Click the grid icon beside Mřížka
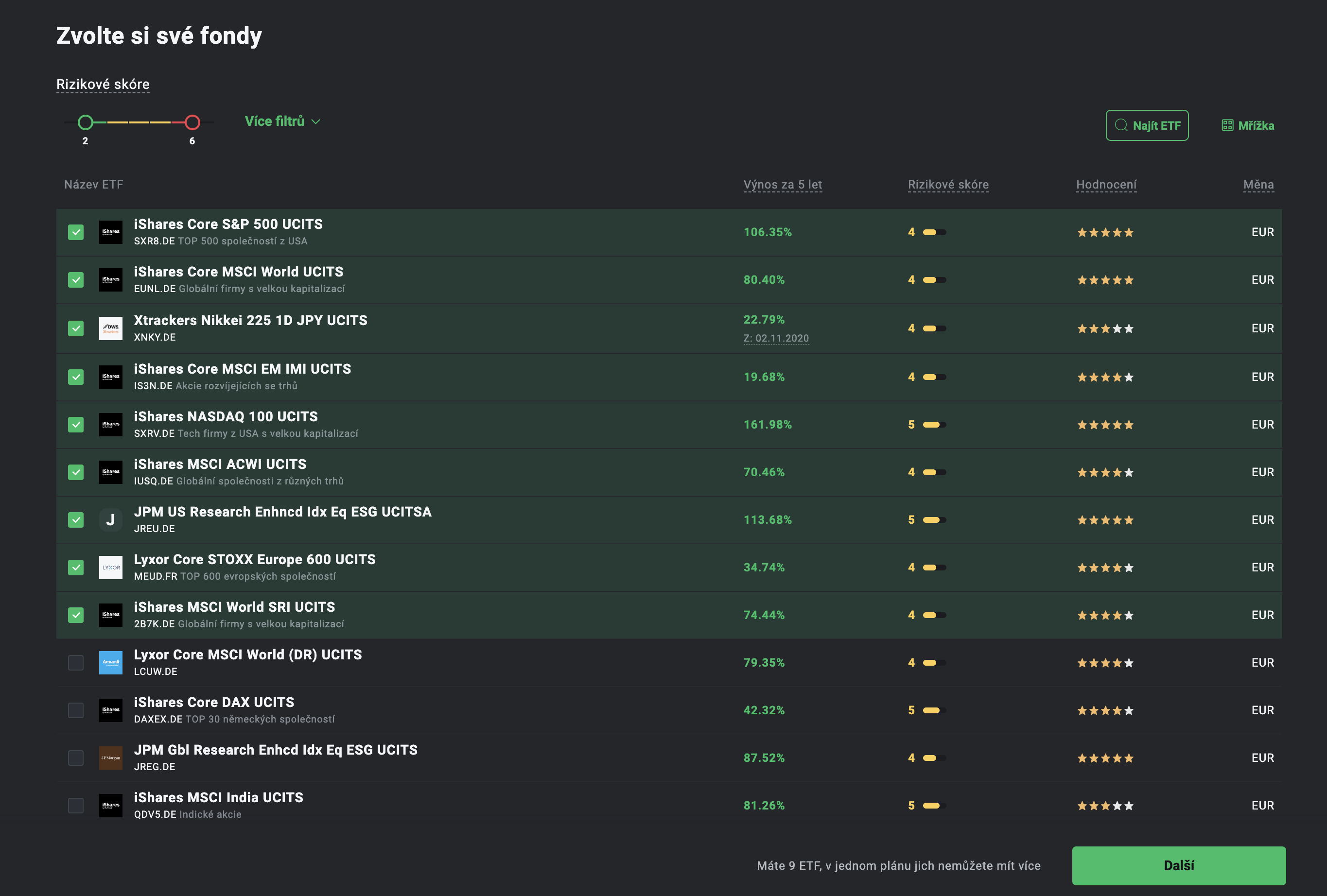 [x=1227, y=125]
